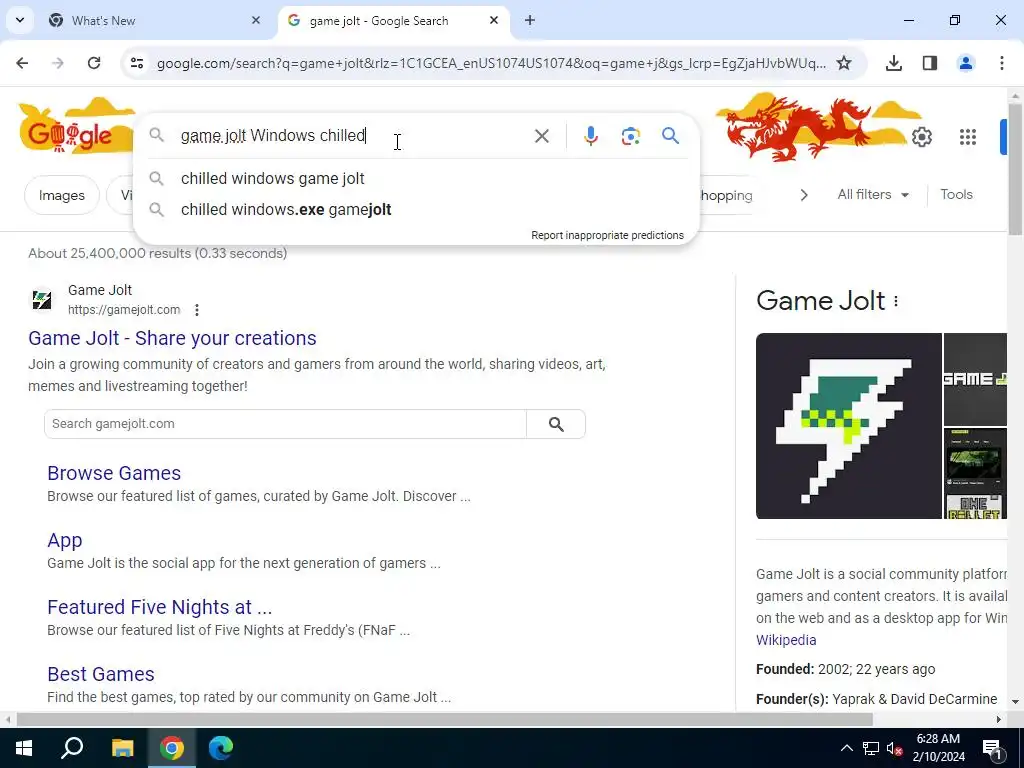Bookmark this page with the star

pos(844,63)
